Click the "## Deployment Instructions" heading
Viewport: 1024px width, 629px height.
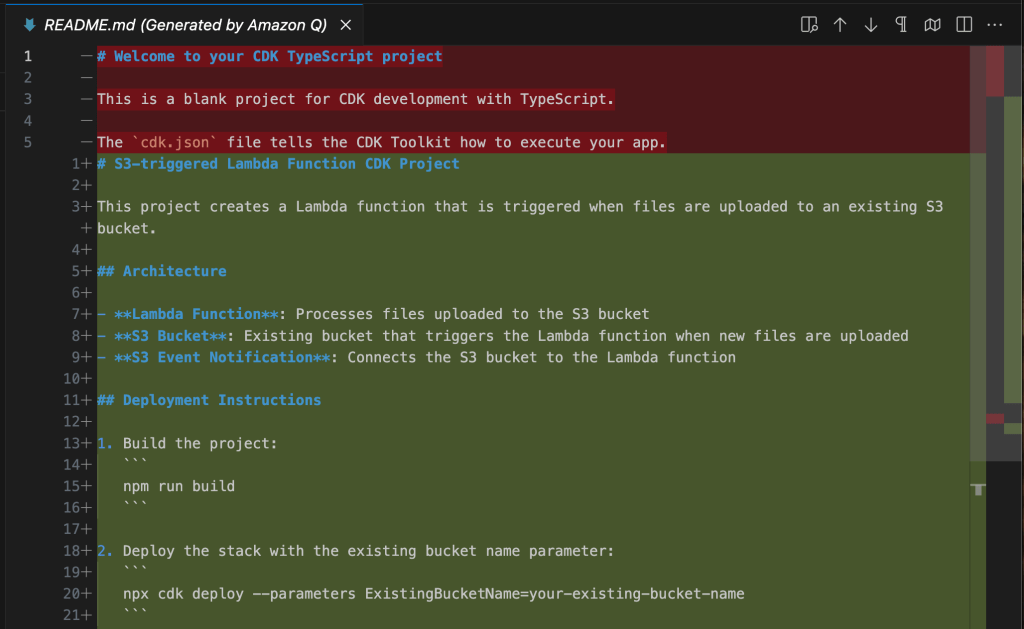tap(210, 400)
